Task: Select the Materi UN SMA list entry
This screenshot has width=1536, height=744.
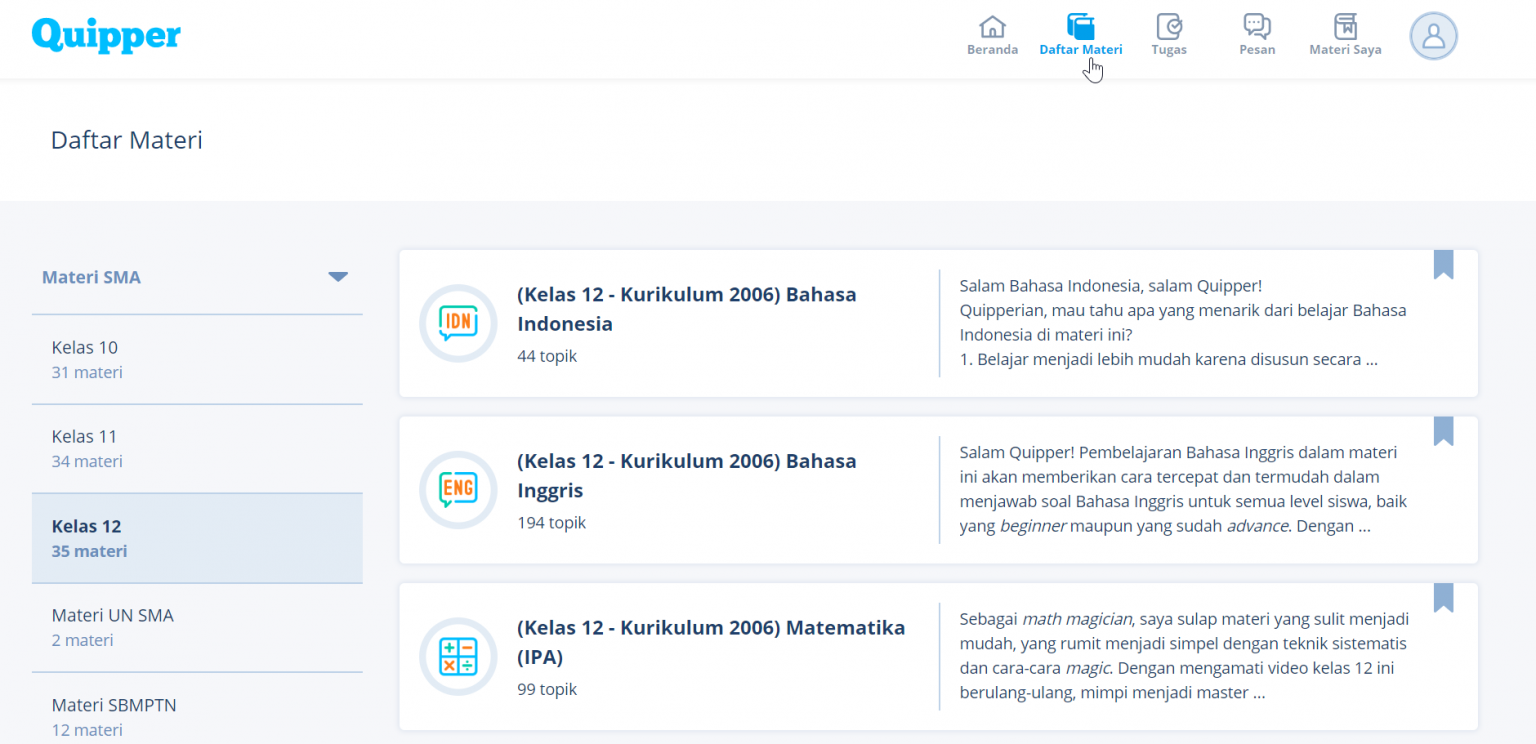Action: click(x=113, y=615)
